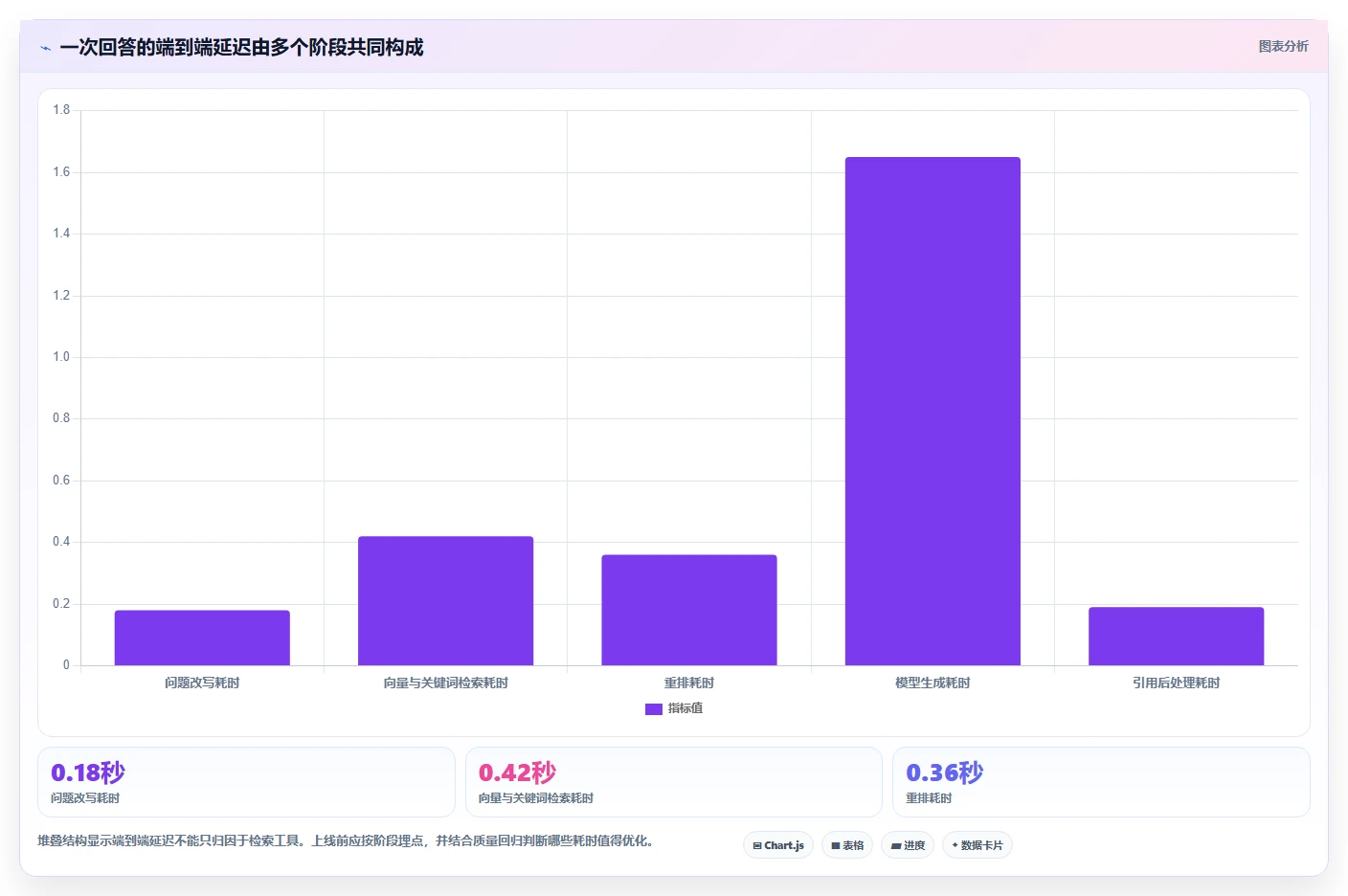Click the 表格 tag's square icon

[836, 846]
